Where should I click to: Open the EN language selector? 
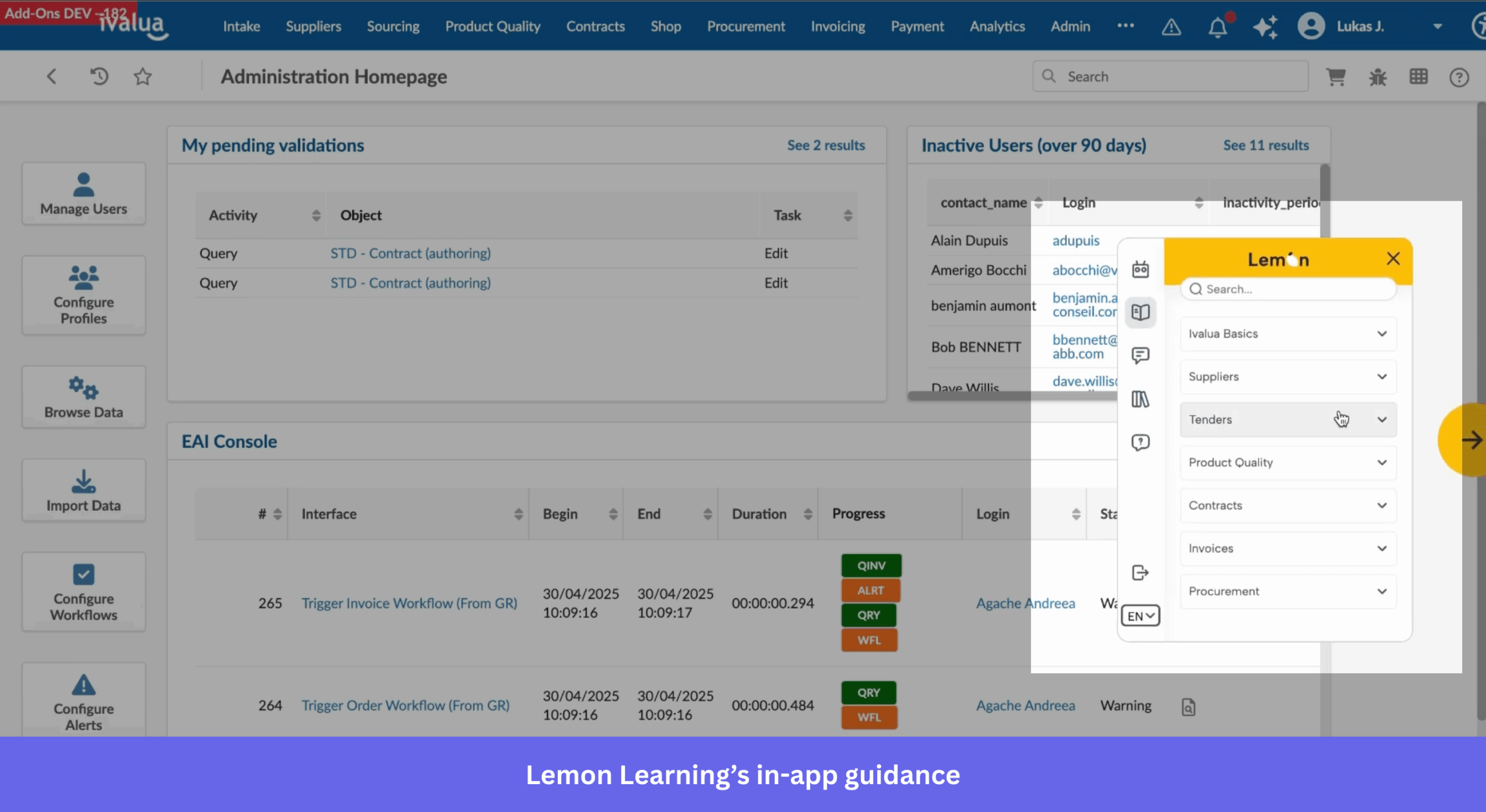tap(1139, 615)
